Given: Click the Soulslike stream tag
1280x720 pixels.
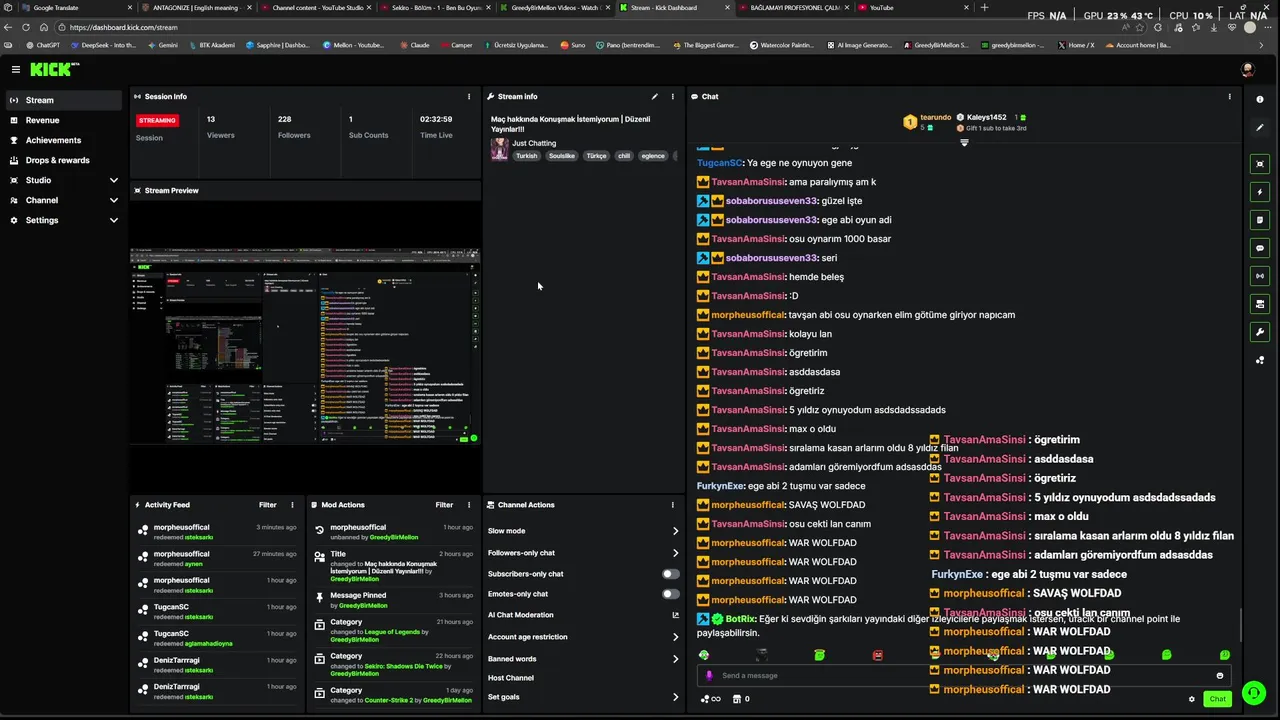Looking at the screenshot, I should point(561,156).
